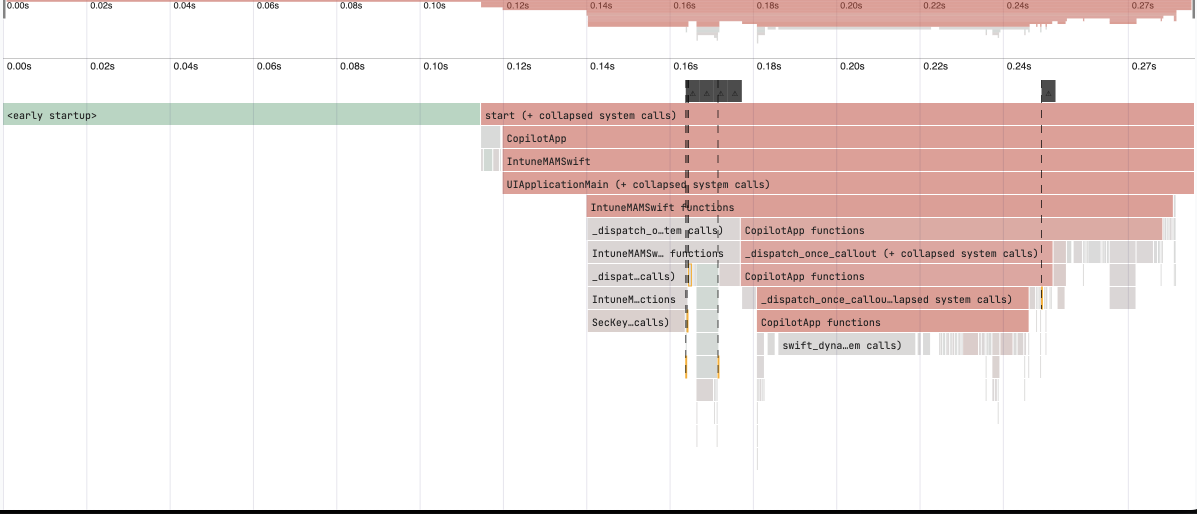
Task: Click 0.12s in the overview minimap strip
Action: pos(518,5)
